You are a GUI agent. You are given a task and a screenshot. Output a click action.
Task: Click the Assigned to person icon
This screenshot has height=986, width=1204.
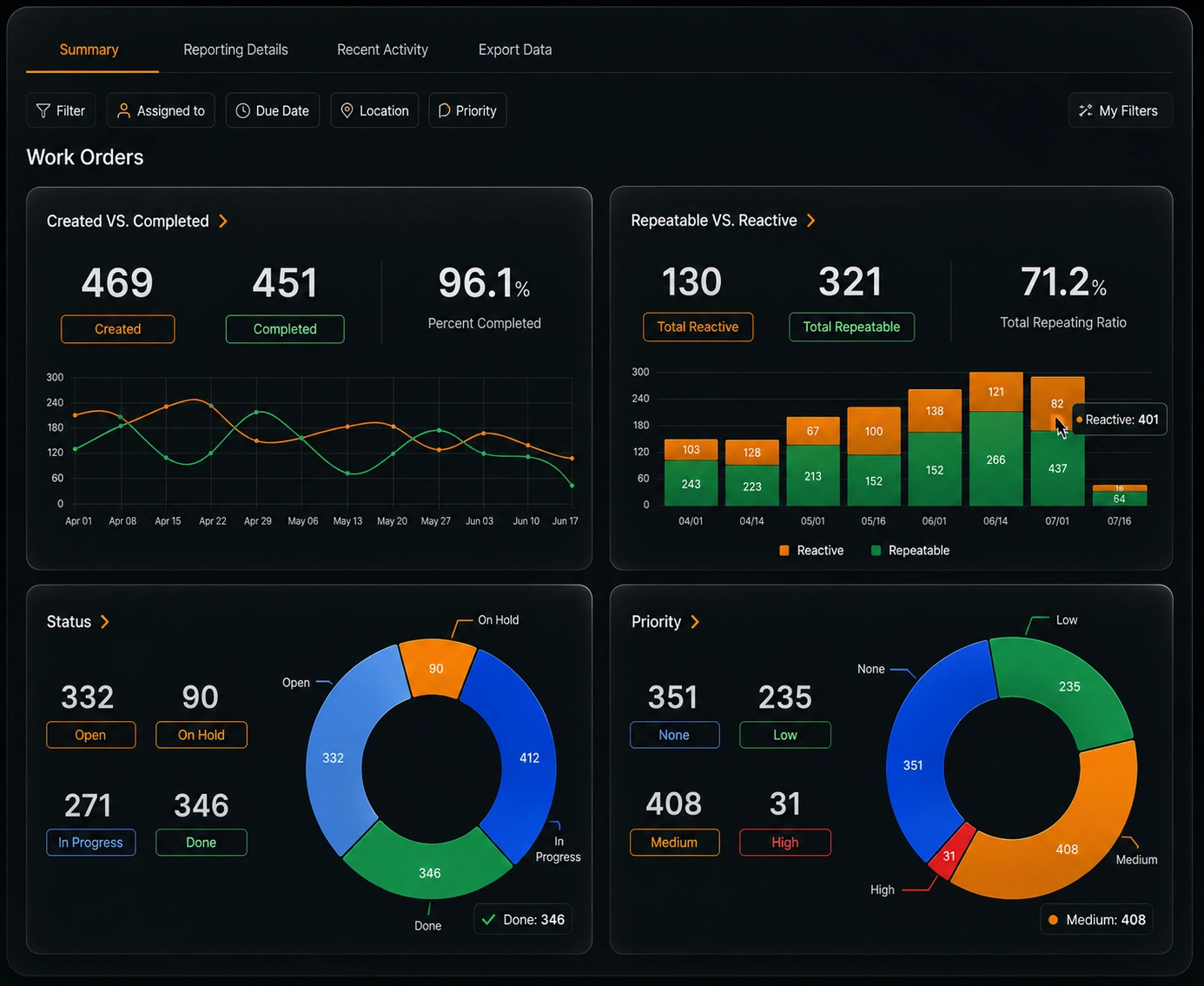(x=123, y=110)
